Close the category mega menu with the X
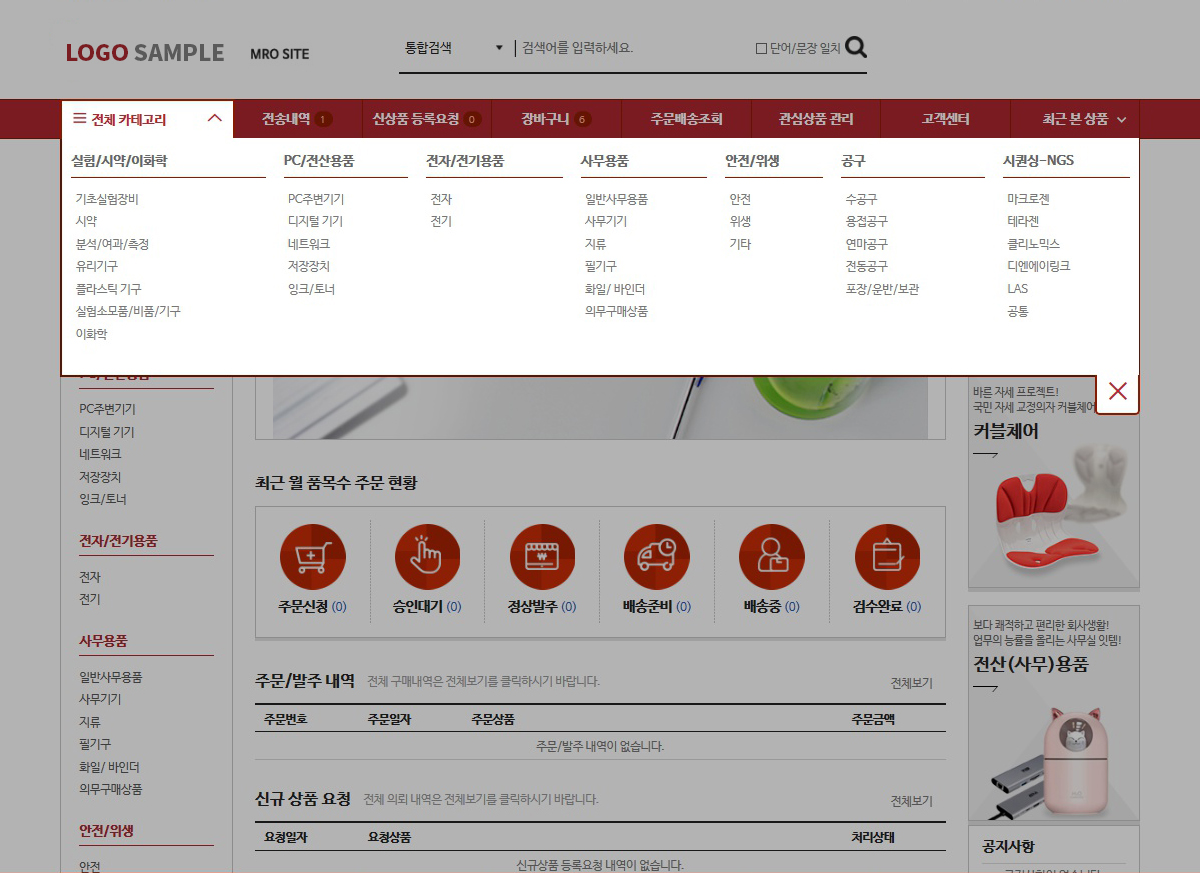The width and height of the screenshot is (1200, 873). pos(1117,392)
